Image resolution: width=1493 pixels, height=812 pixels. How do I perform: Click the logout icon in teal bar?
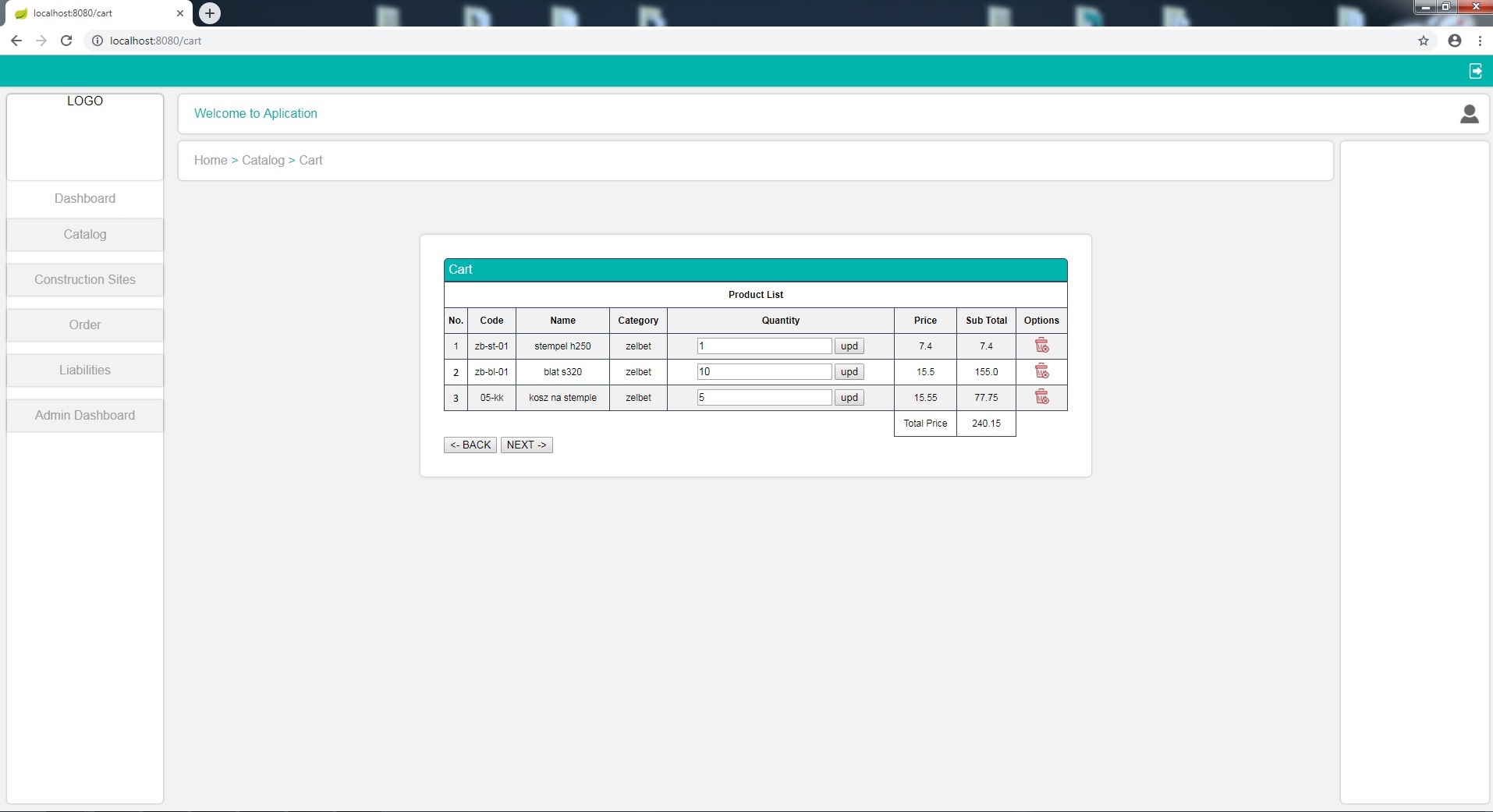click(1475, 71)
